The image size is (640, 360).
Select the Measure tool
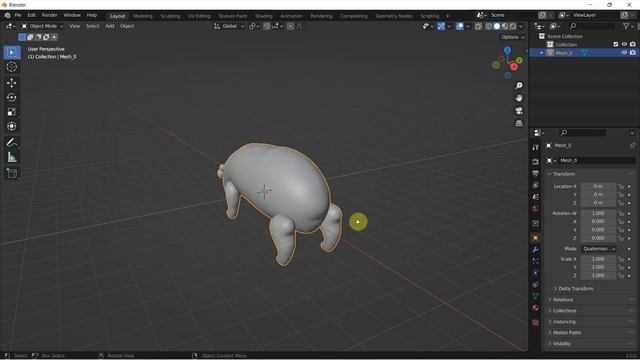tap(11, 157)
